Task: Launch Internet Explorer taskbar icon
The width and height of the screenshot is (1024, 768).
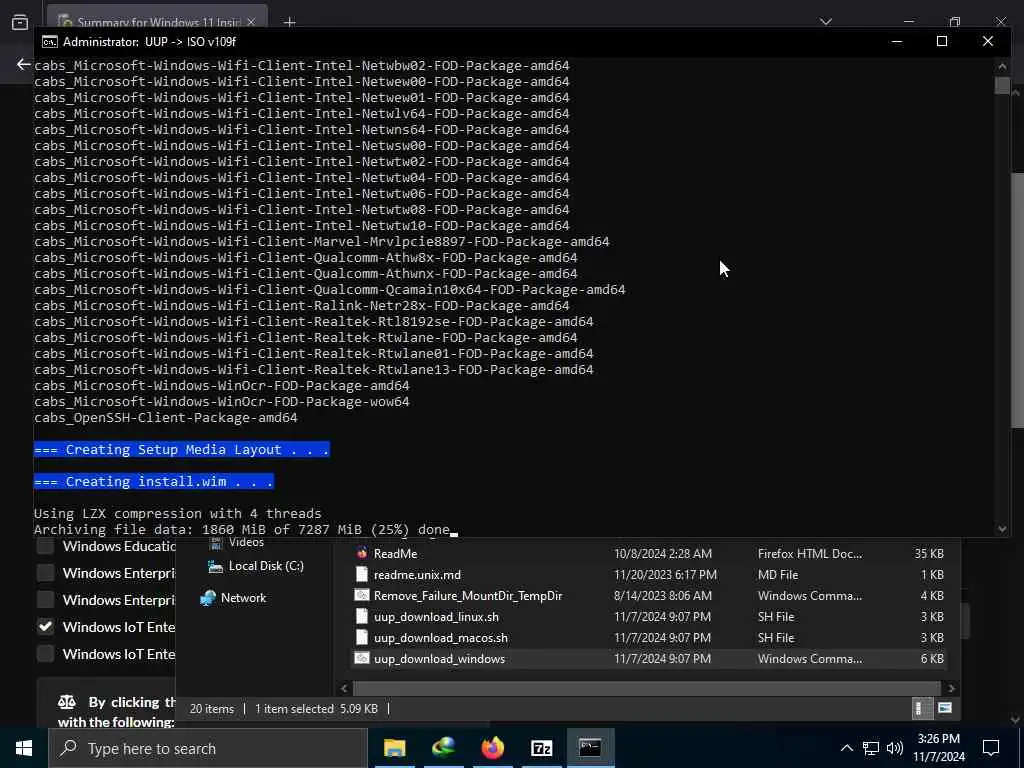Action: click(443, 748)
